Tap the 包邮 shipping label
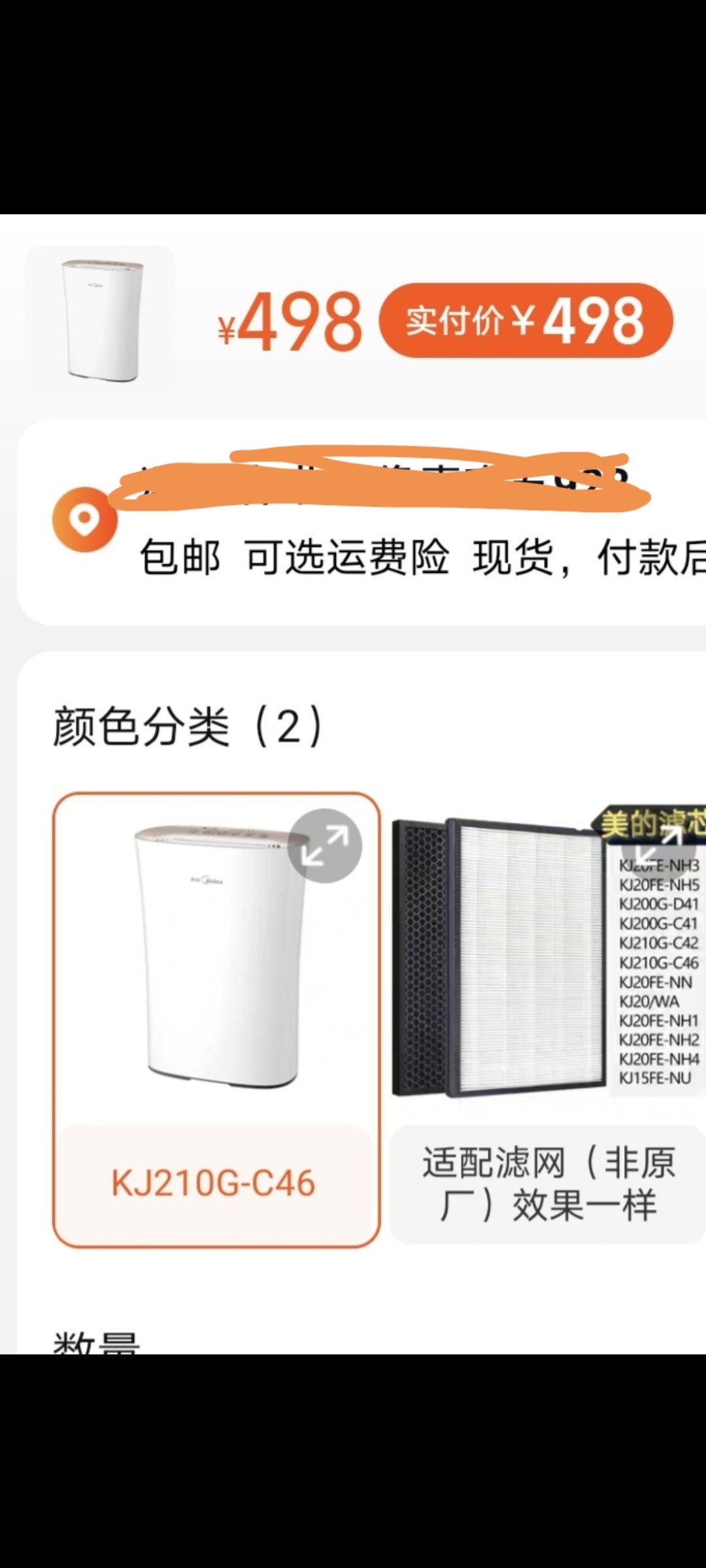Viewport: 706px width, 1568px height. click(x=180, y=557)
